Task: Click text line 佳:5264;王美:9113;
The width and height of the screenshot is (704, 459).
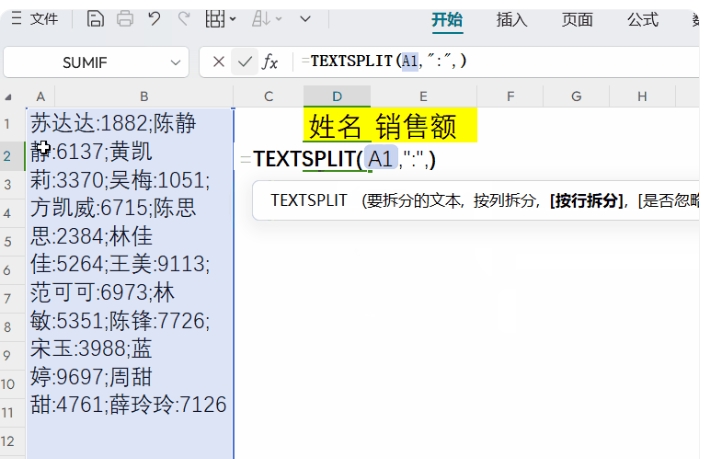Action: pos(120,264)
